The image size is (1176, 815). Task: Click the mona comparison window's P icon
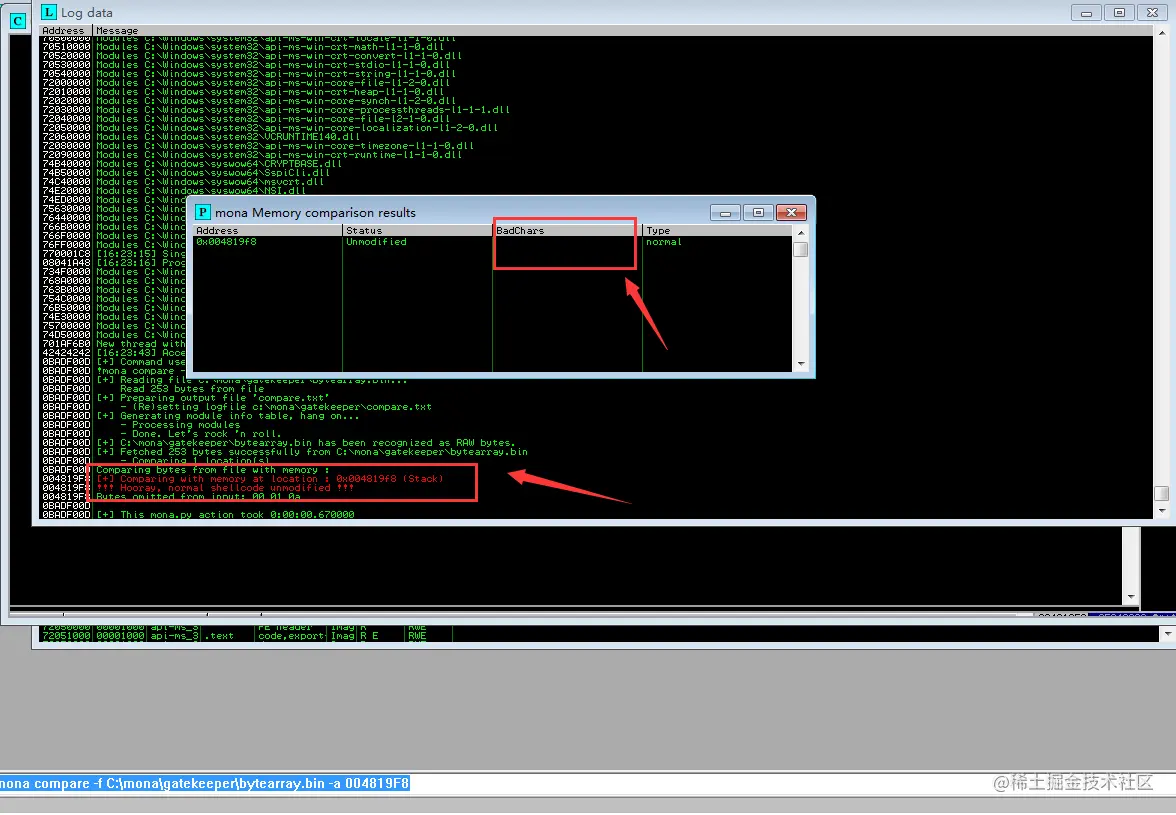click(x=202, y=212)
